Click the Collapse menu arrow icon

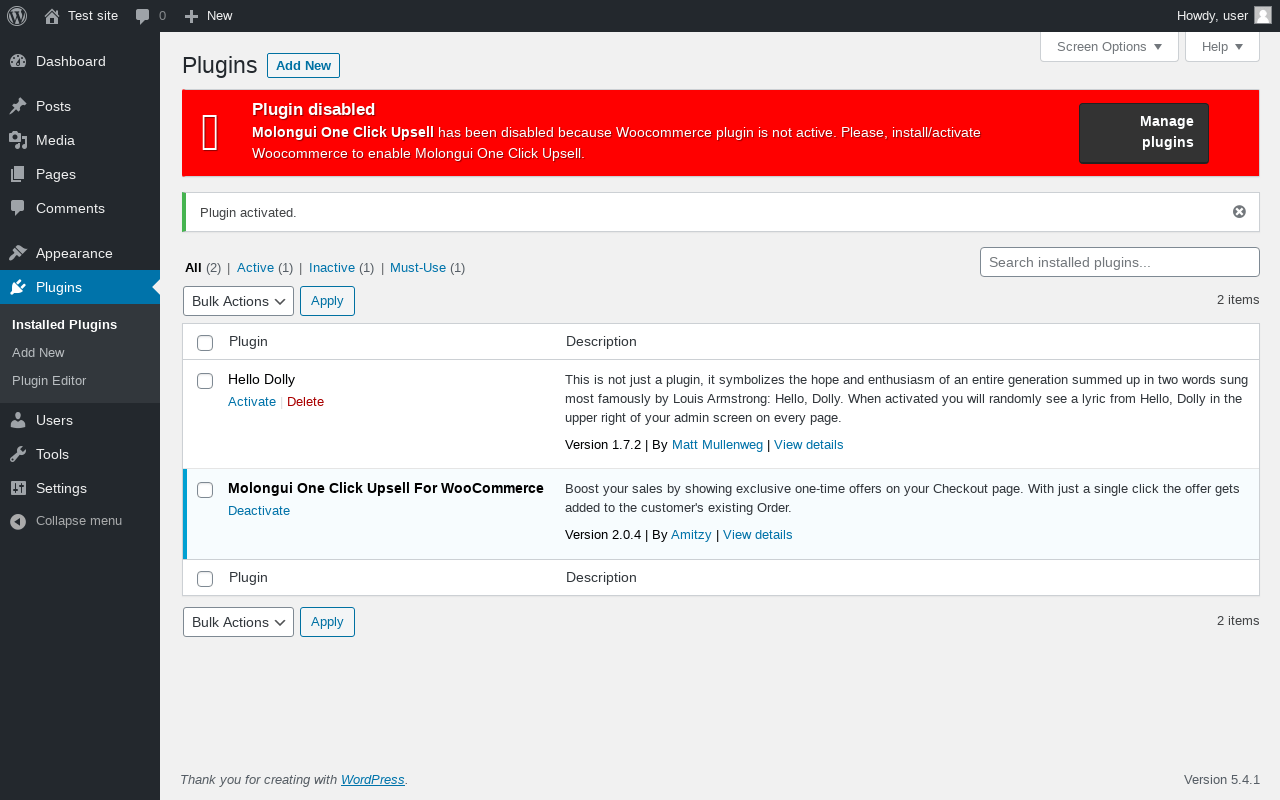coord(18,521)
